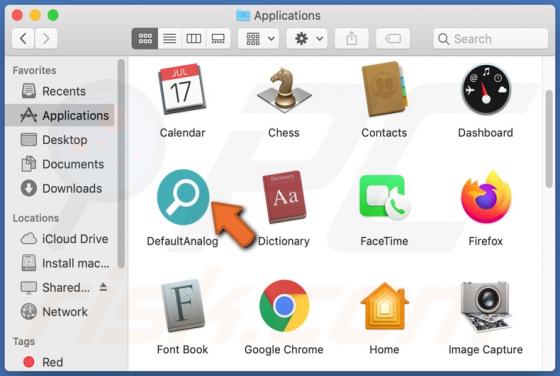The width and height of the screenshot is (560, 376).
Task: Open the Dashboard app icon
Action: (486, 89)
